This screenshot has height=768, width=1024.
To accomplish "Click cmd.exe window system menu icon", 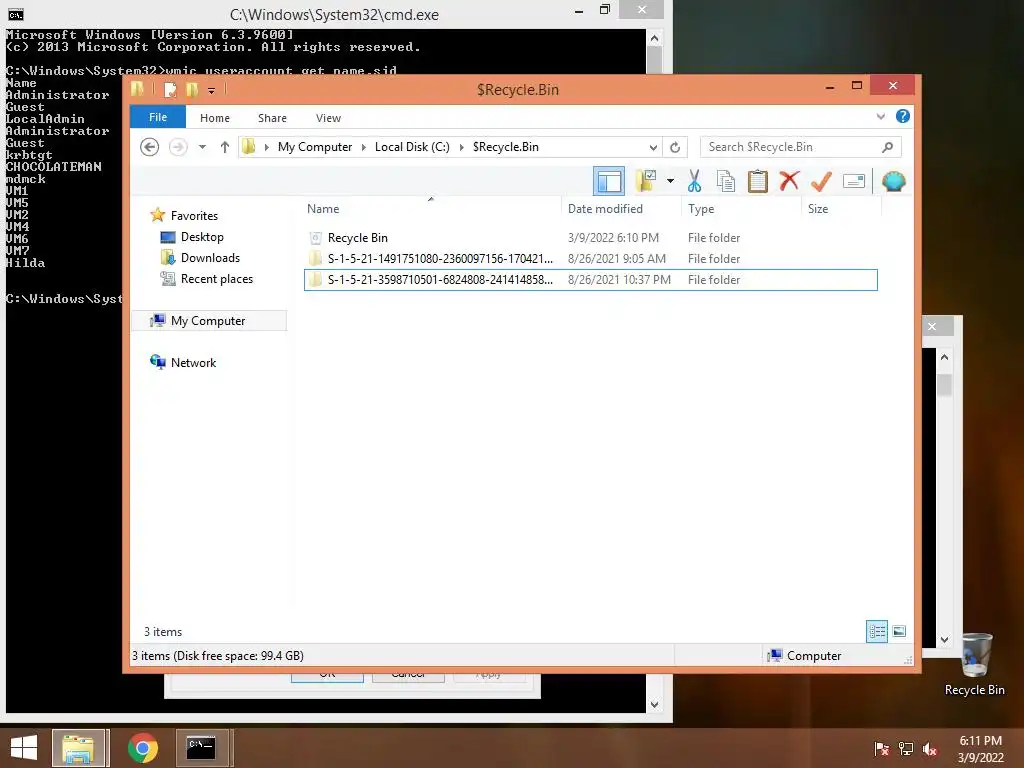I will pyautogui.click(x=16, y=14).
